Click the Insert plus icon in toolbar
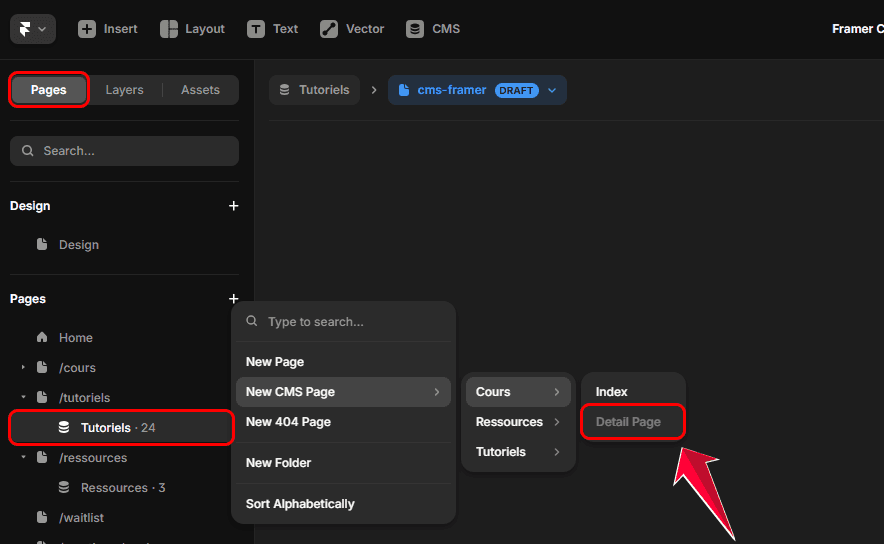 [x=87, y=29]
